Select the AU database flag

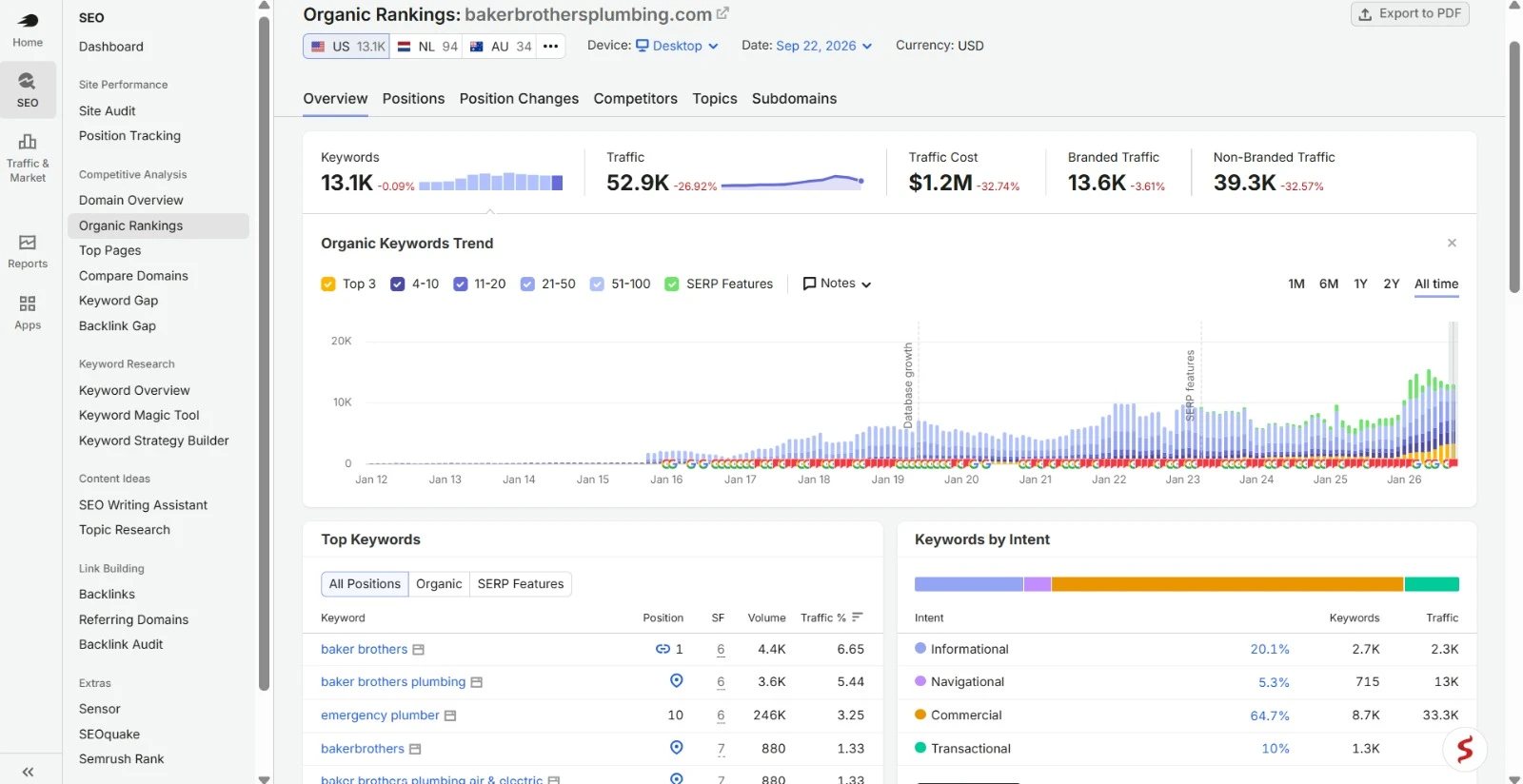[477, 46]
